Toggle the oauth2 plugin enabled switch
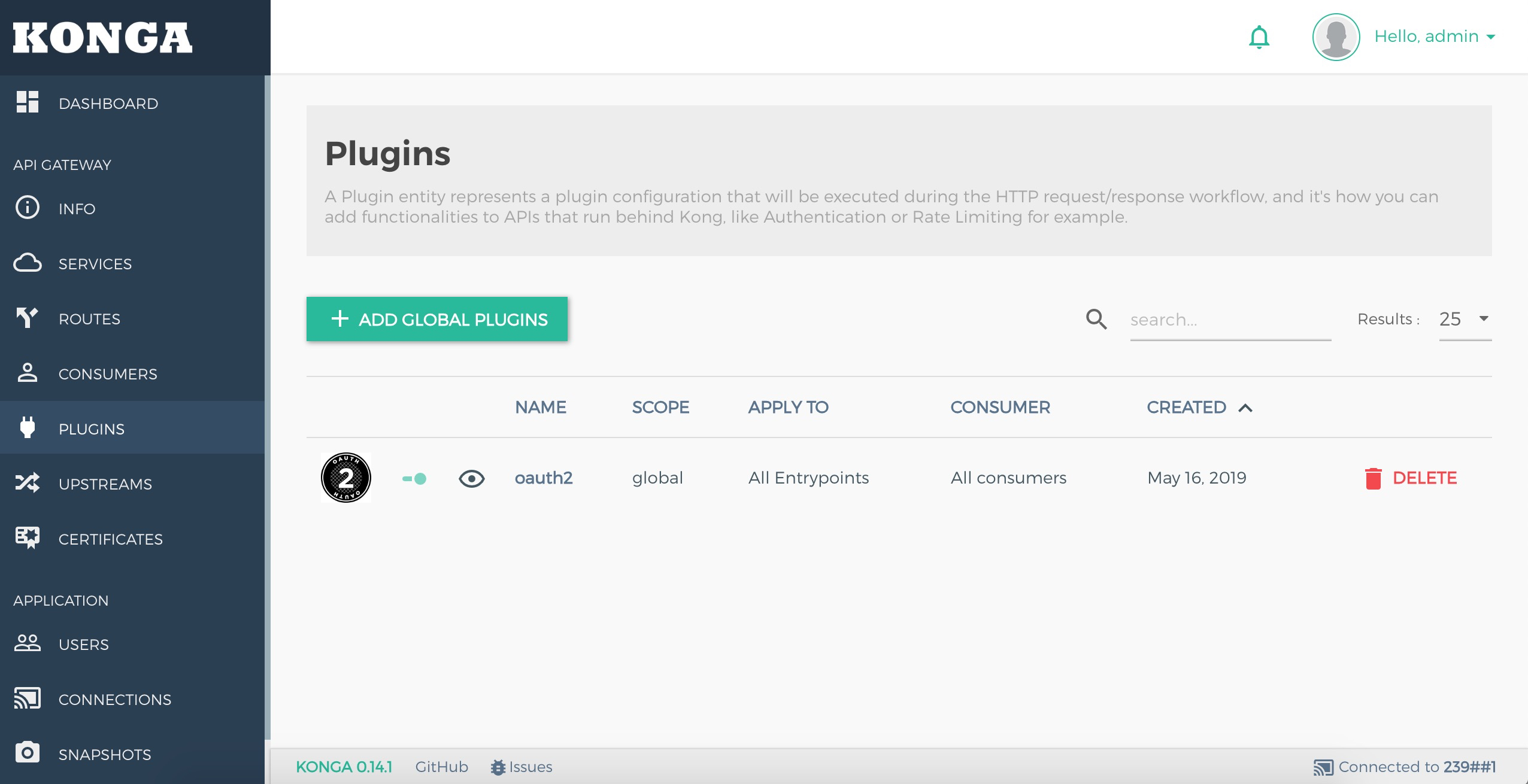 (x=414, y=478)
